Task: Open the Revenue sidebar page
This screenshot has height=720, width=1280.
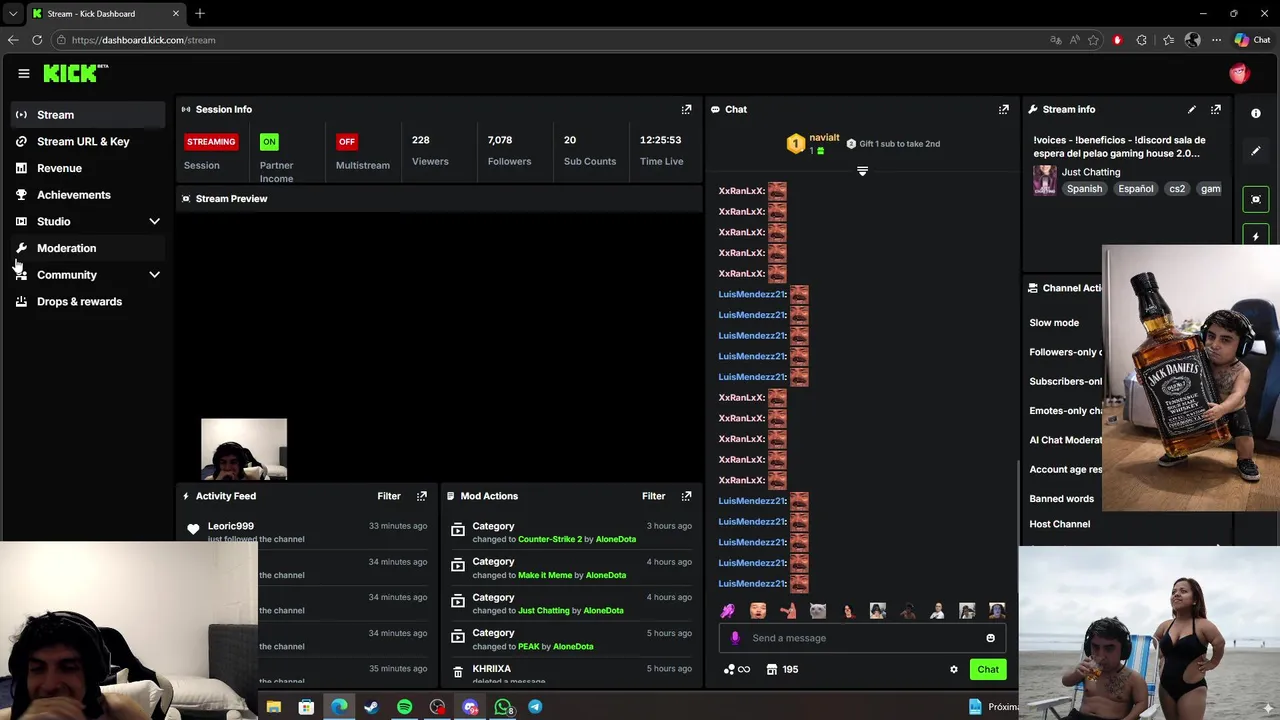Action: 89,168
